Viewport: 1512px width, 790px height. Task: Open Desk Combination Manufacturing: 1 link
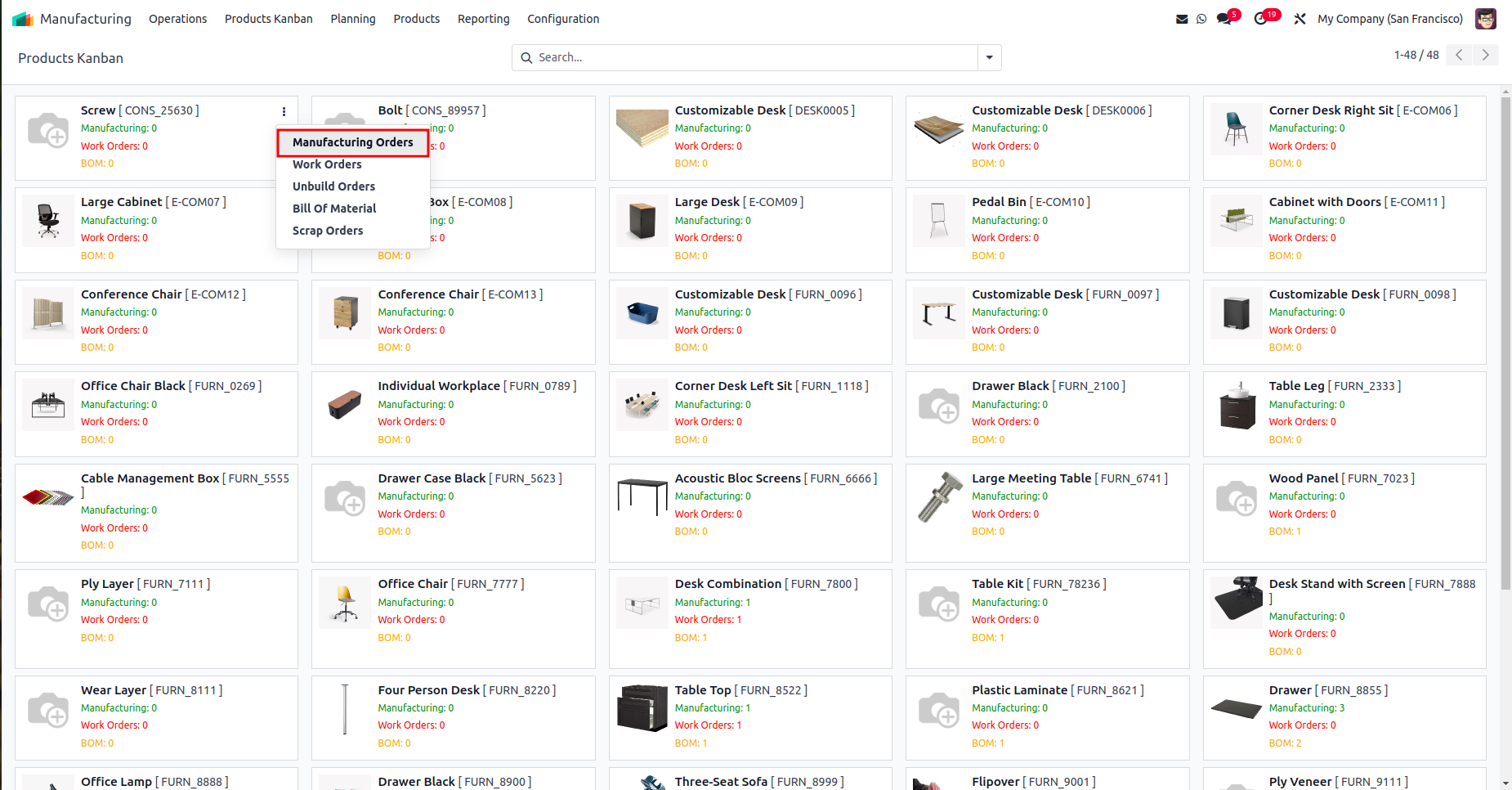coord(712,603)
